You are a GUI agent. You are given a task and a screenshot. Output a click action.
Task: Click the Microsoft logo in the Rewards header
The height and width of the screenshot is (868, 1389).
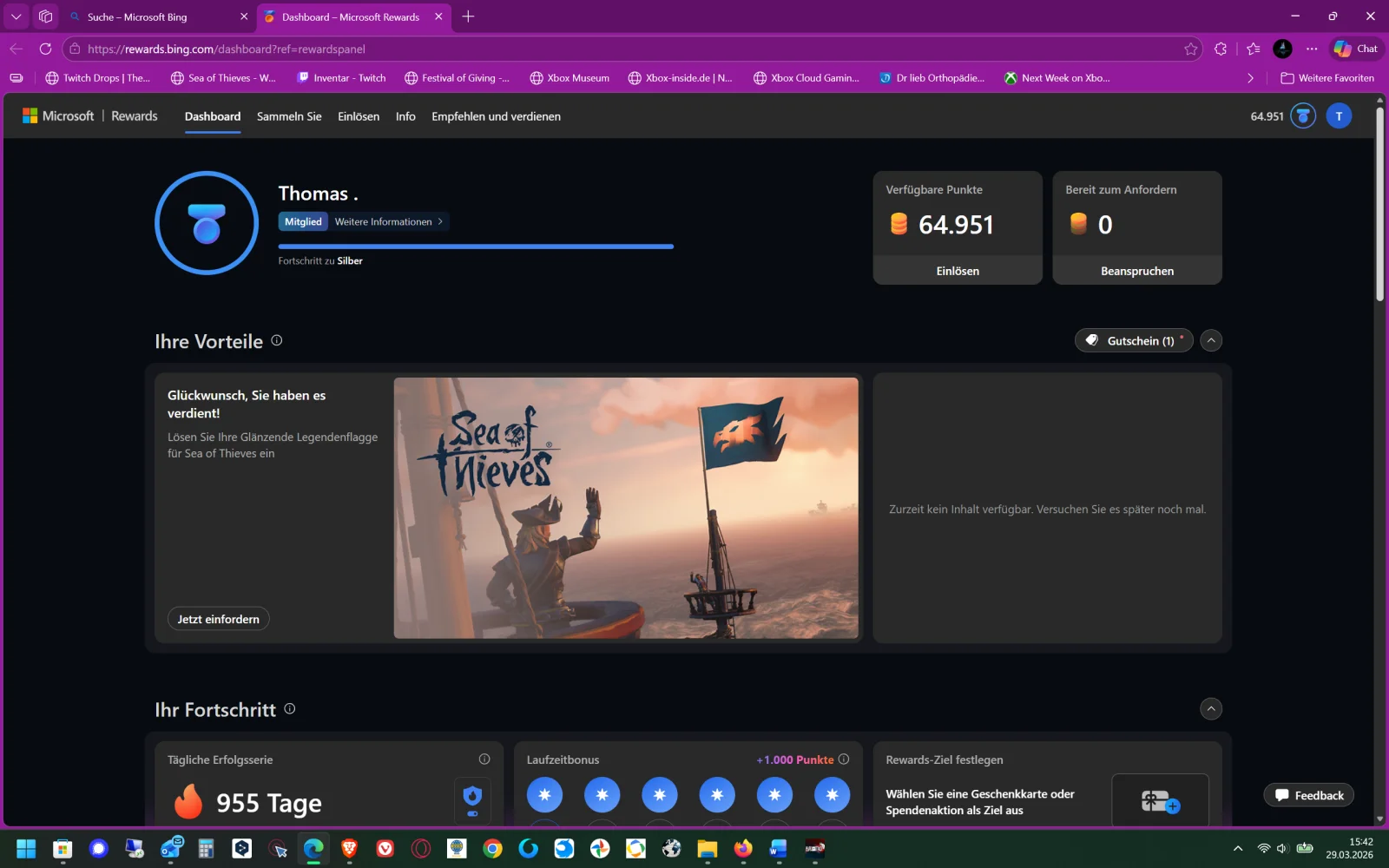[58, 116]
